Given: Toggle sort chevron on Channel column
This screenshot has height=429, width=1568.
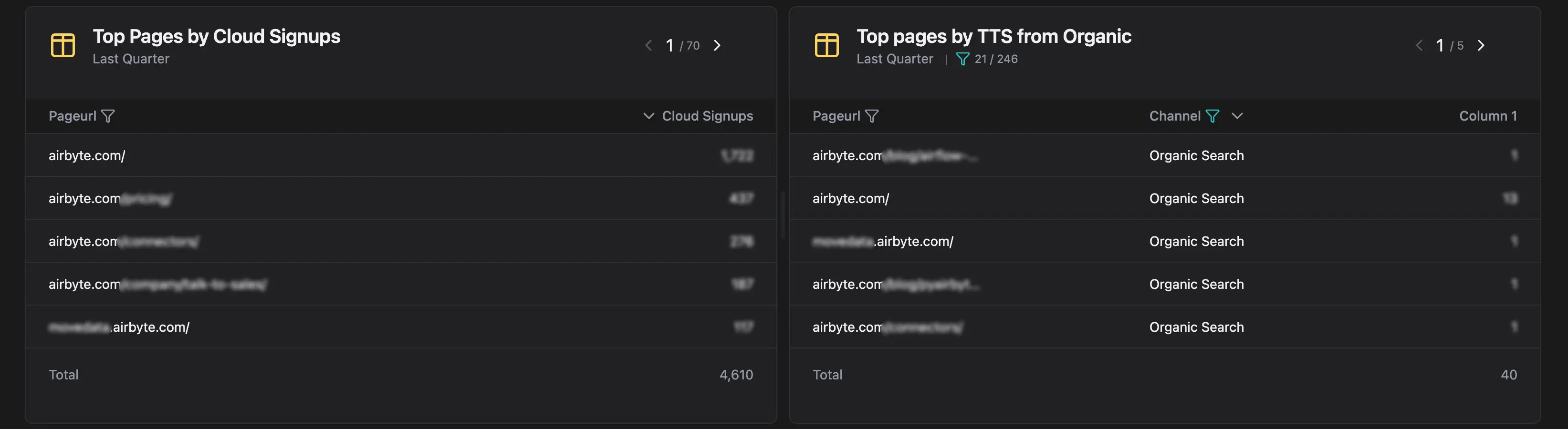Looking at the screenshot, I should point(1237,116).
